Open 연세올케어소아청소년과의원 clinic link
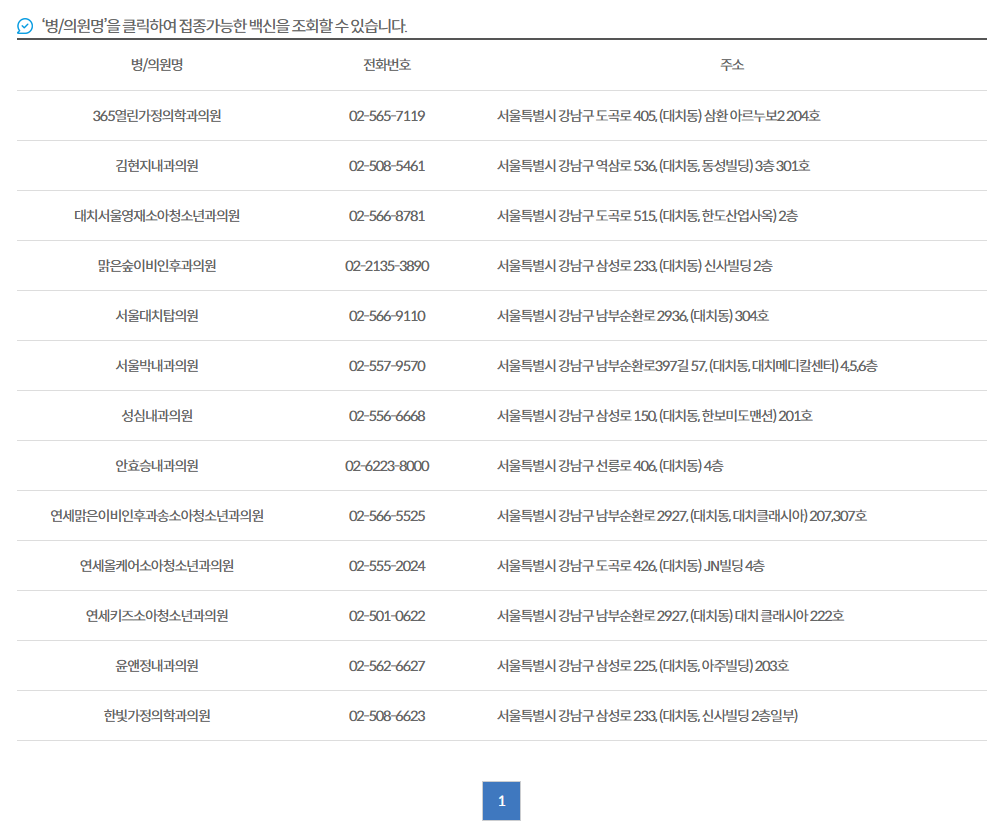This screenshot has width=998, height=827. click(157, 566)
